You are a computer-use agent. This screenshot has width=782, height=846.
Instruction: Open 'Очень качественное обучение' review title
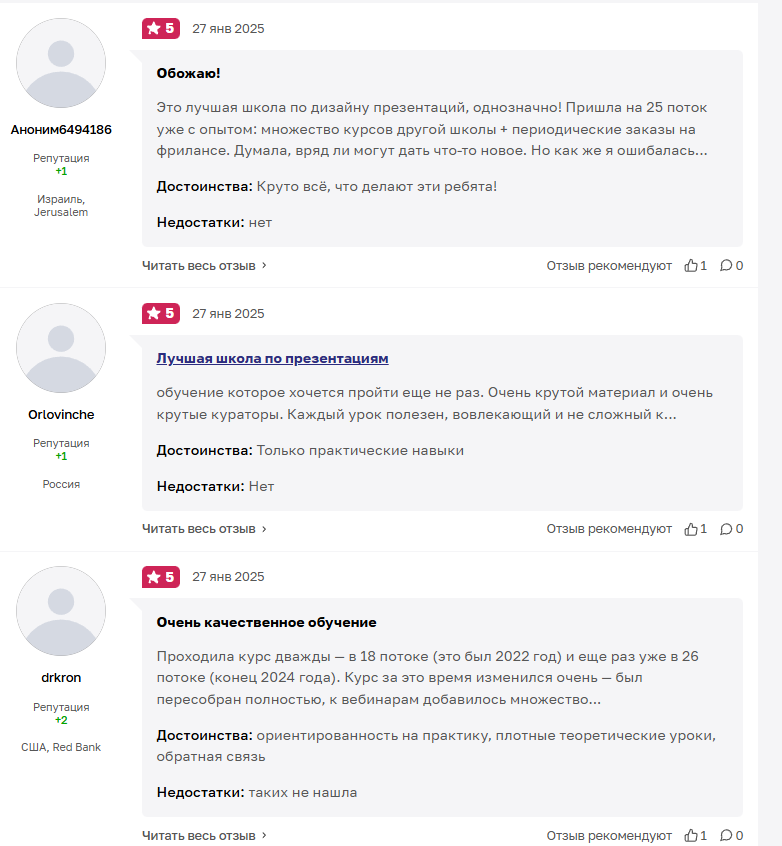(266, 622)
